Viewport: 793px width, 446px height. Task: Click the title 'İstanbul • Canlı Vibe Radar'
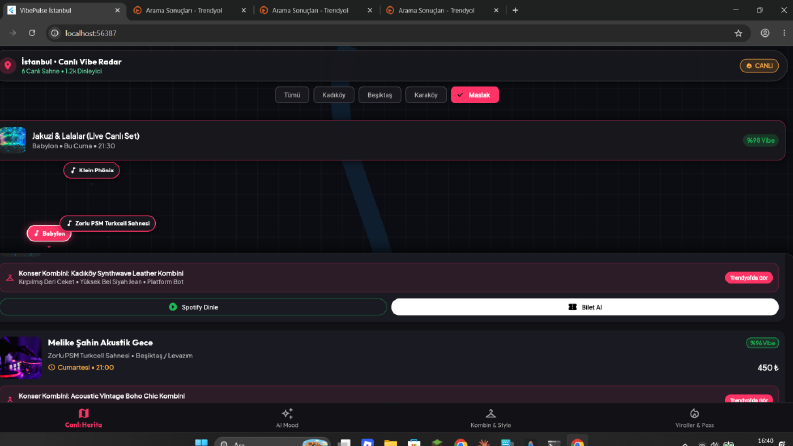(71, 62)
